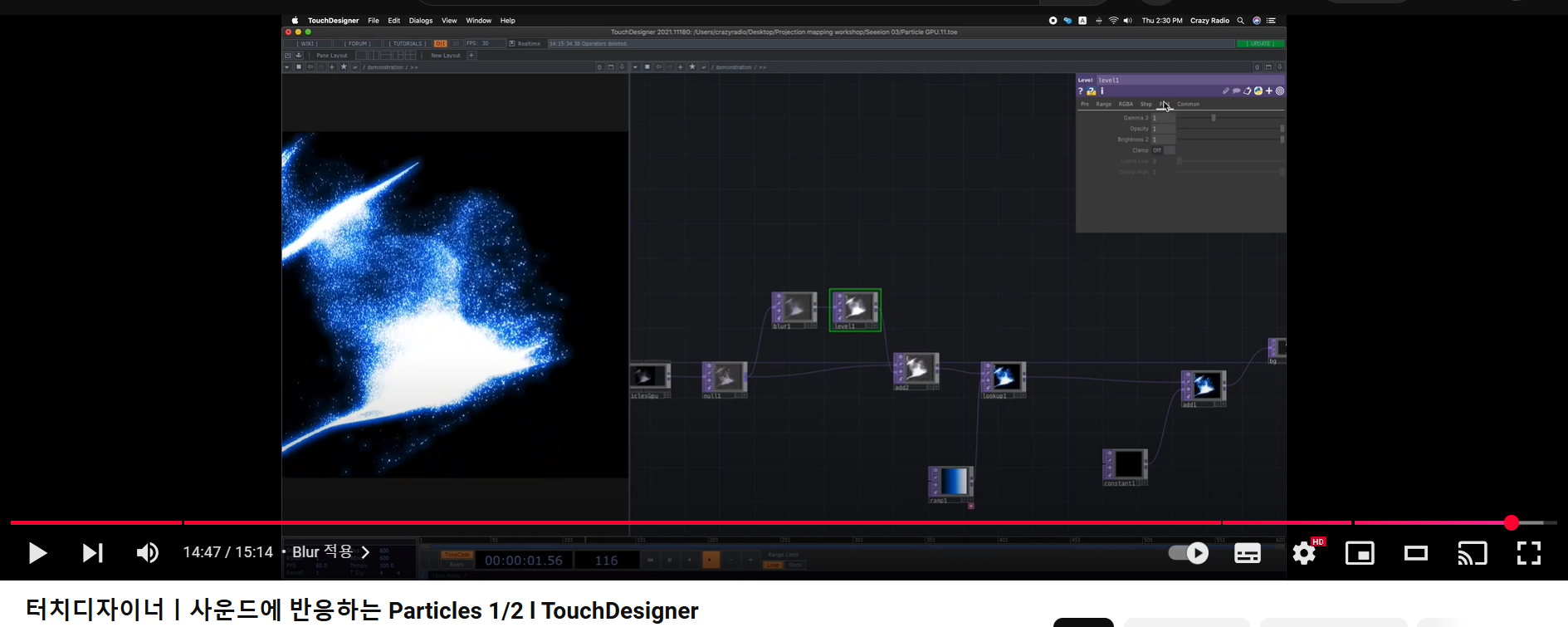Open the Edit menu
This screenshot has width=1568, height=627.
pyautogui.click(x=393, y=21)
